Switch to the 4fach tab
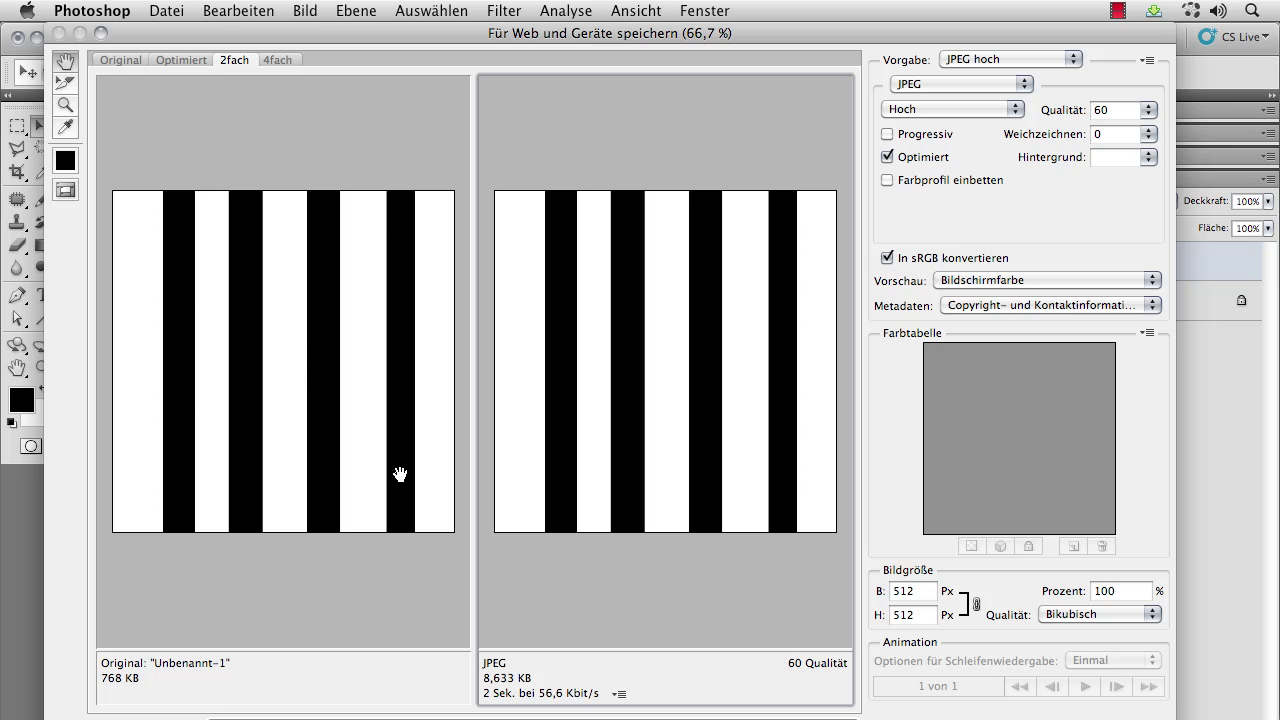 (x=278, y=60)
